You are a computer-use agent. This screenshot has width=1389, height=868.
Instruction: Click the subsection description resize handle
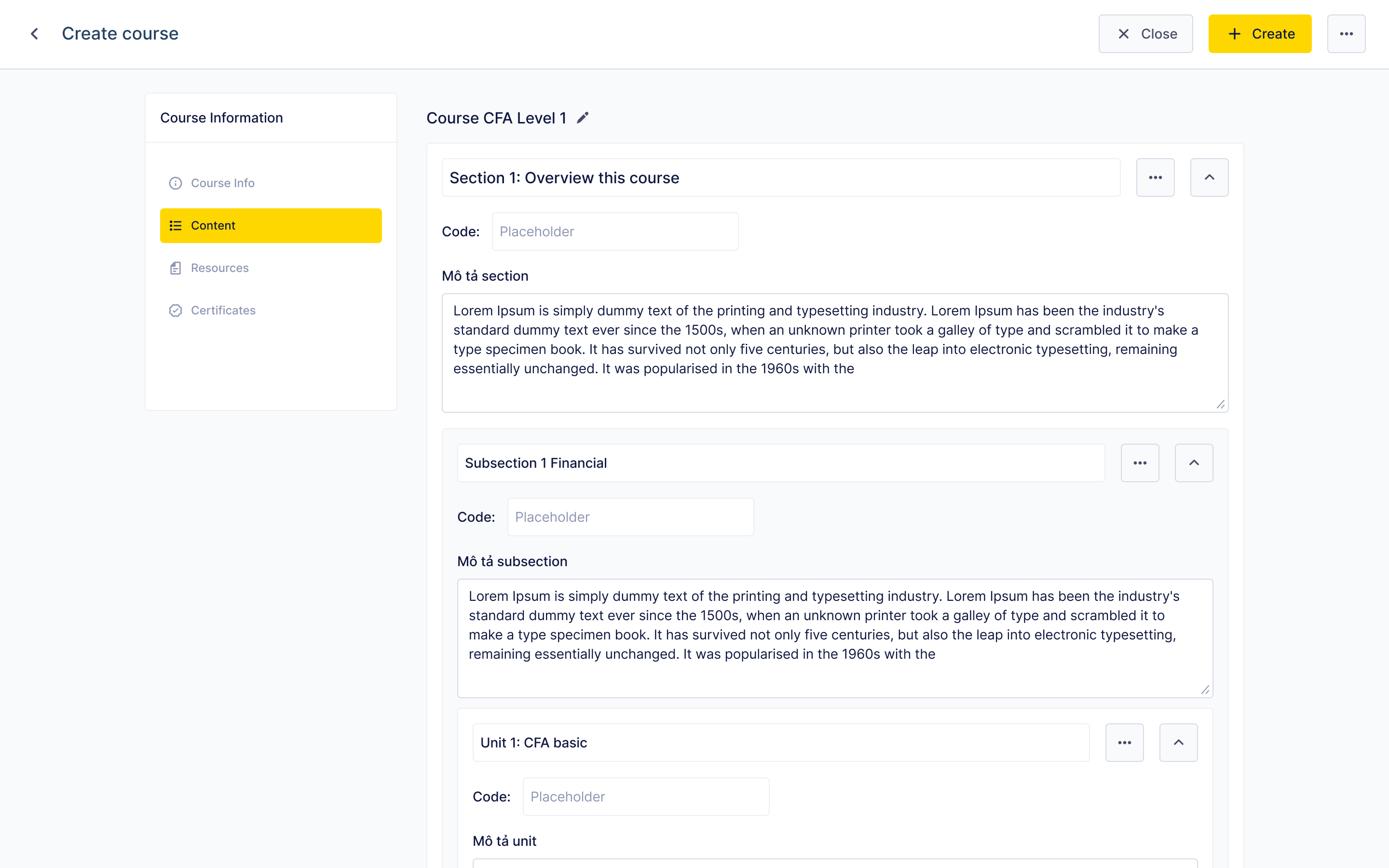1205,690
